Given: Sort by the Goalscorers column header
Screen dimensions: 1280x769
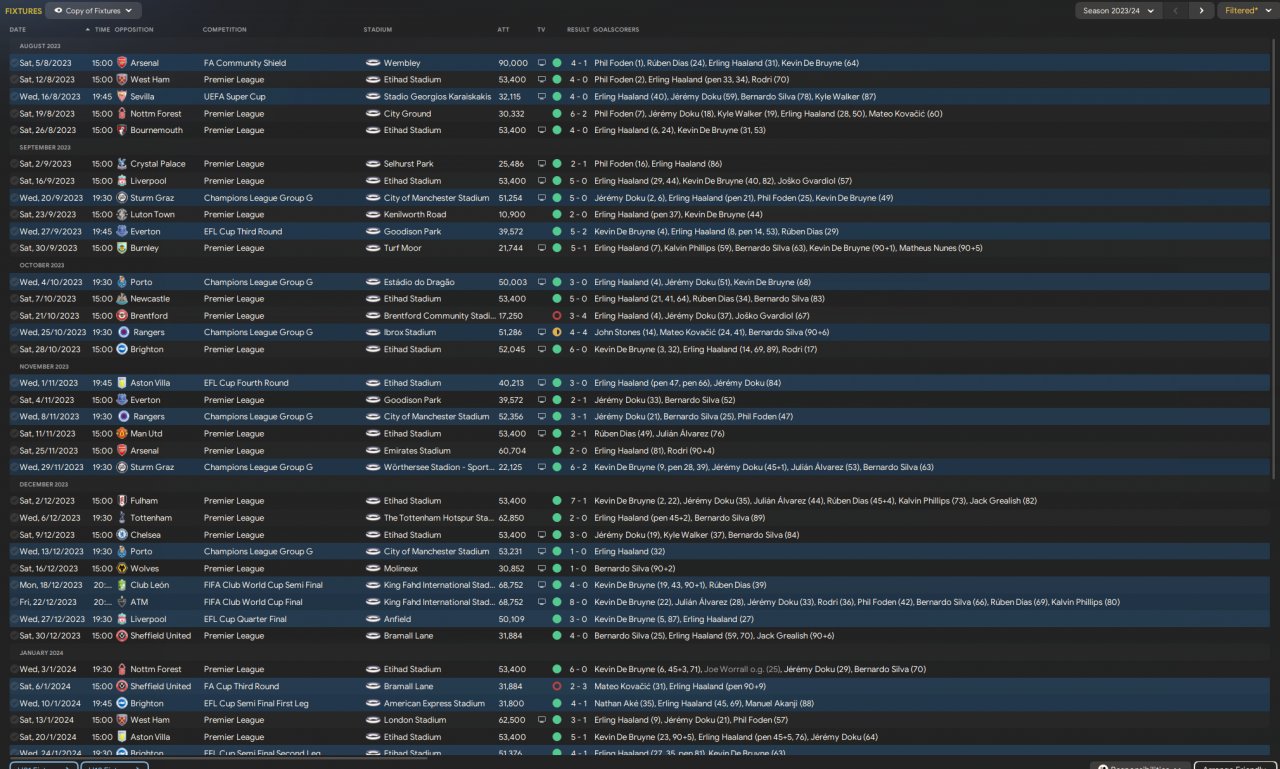Looking at the screenshot, I should [616, 30].
